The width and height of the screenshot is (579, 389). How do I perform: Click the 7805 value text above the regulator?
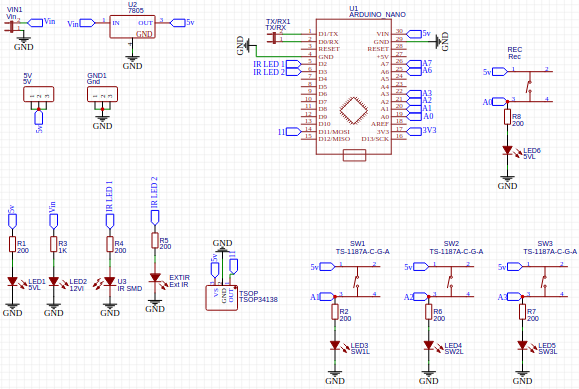point(136,11)
